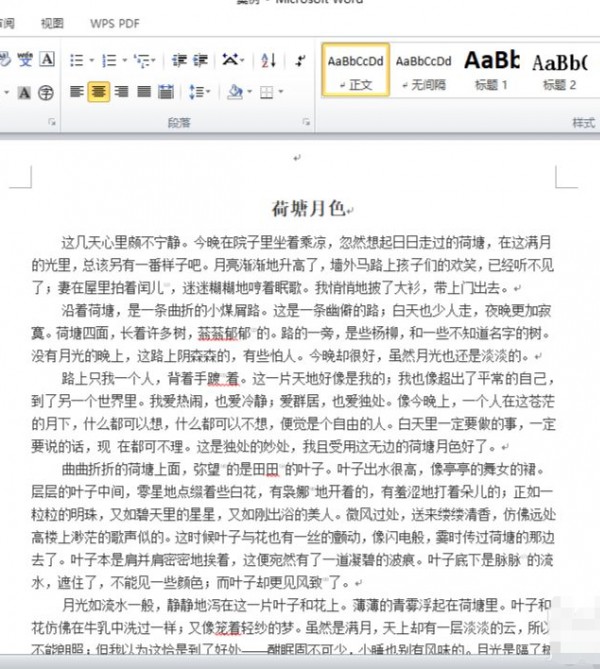Click the phonetic guide icon
Viewport: 600px width, 669px height.
pyautogui.click(x=25, y=59)
